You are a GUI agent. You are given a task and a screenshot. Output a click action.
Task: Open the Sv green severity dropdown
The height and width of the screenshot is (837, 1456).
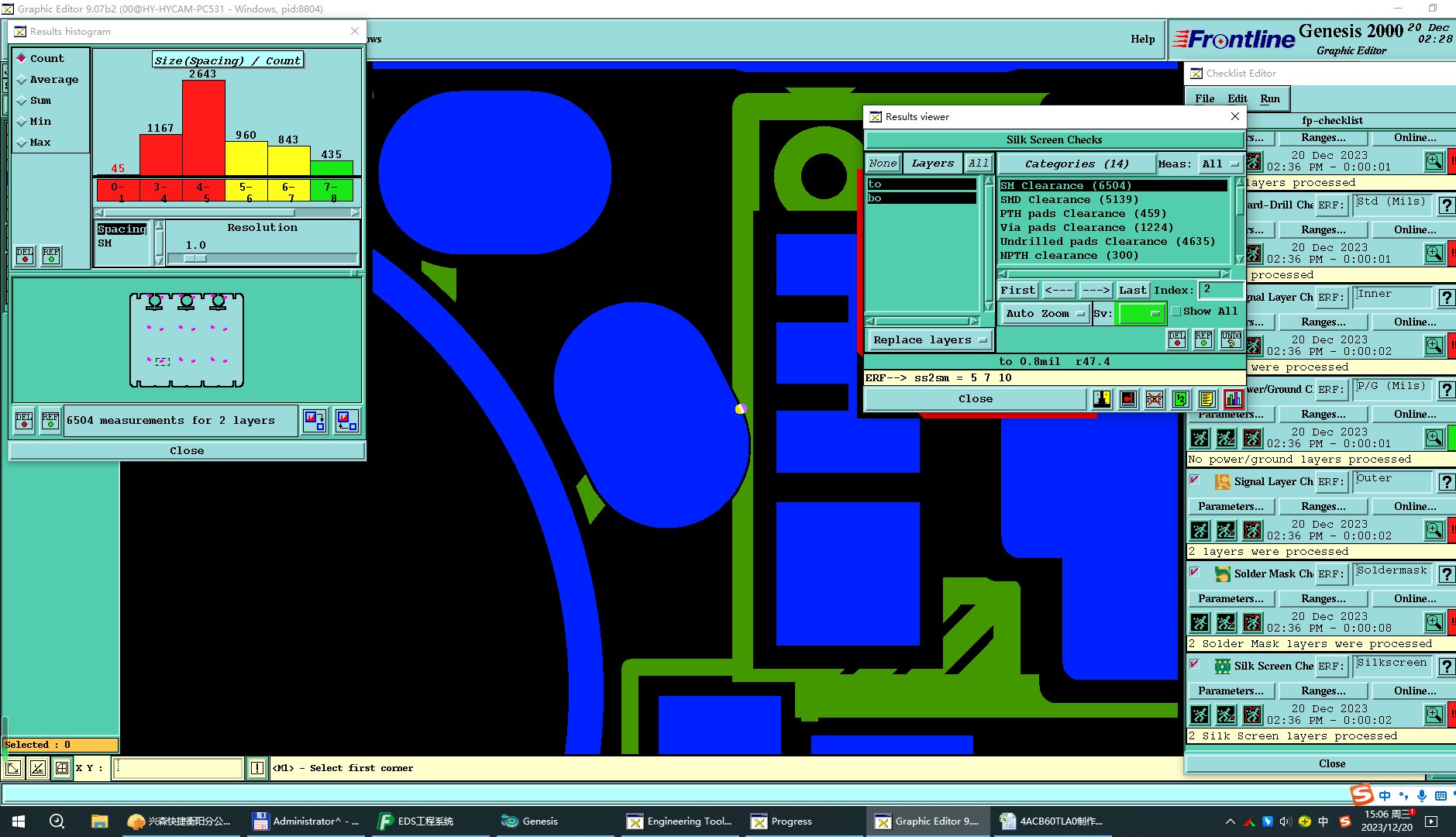(1141, 313)
